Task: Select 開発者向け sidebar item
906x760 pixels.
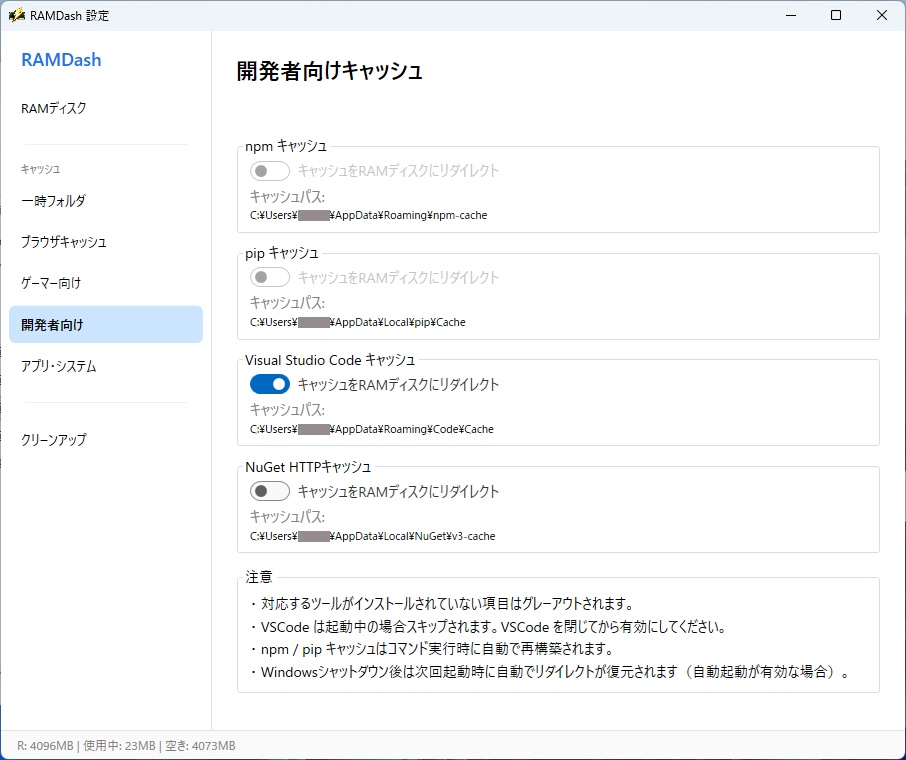Action: (x=106, y=324)
